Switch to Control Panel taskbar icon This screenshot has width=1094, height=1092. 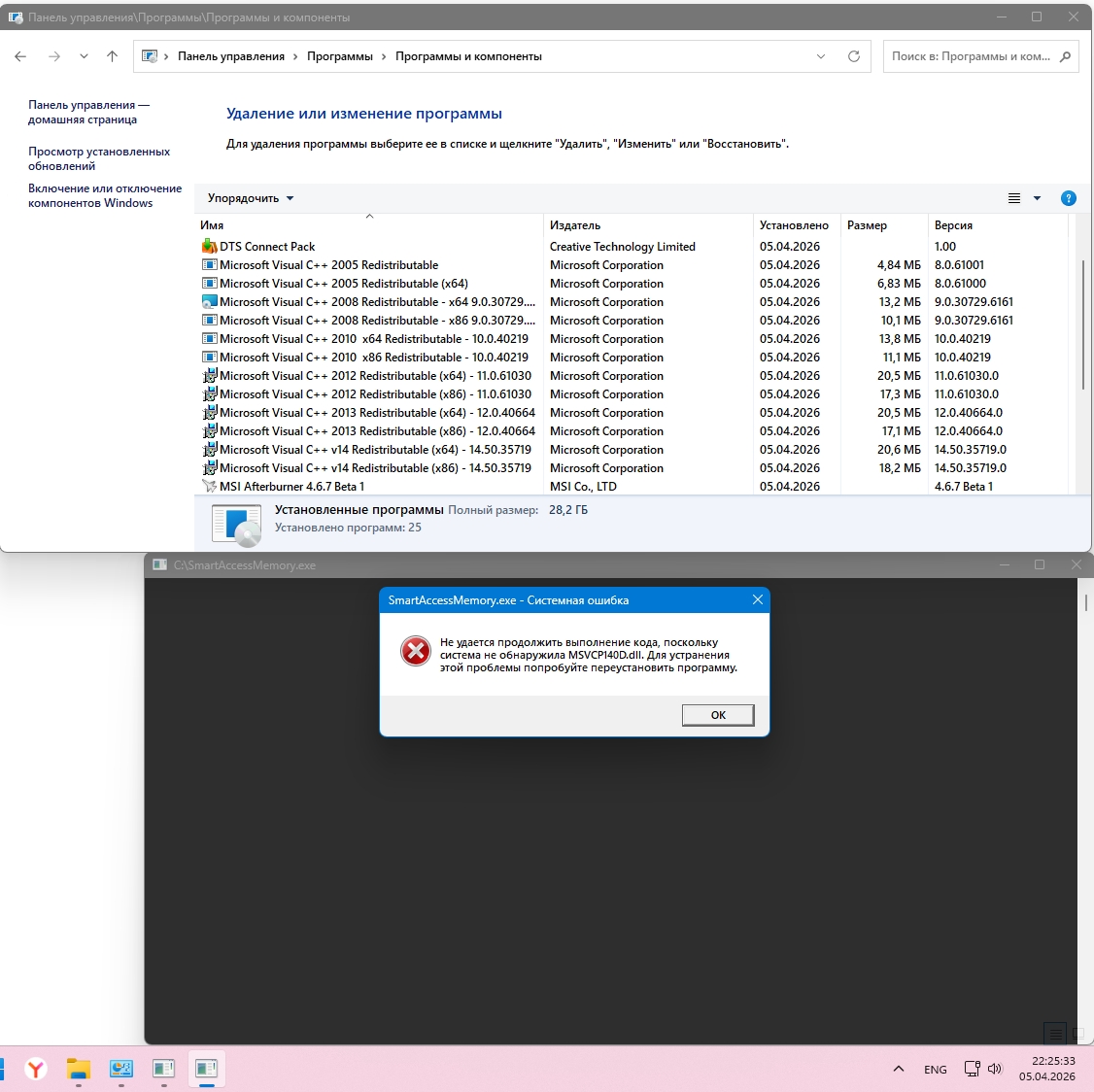(x=120, y=1069)
